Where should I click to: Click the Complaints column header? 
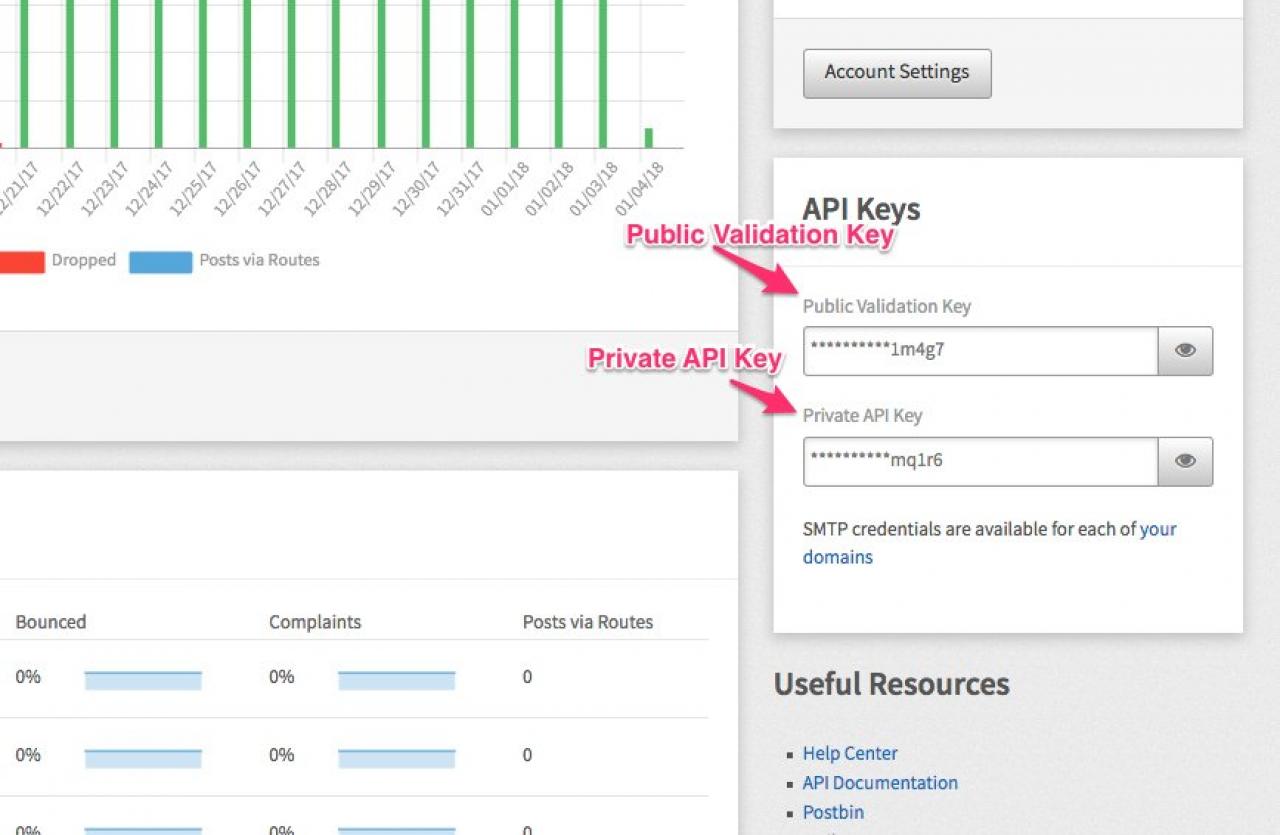point(315,622)
